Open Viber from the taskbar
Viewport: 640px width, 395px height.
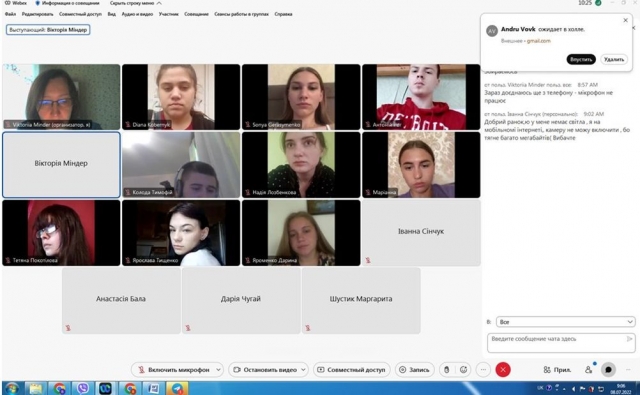pos(83,388)
